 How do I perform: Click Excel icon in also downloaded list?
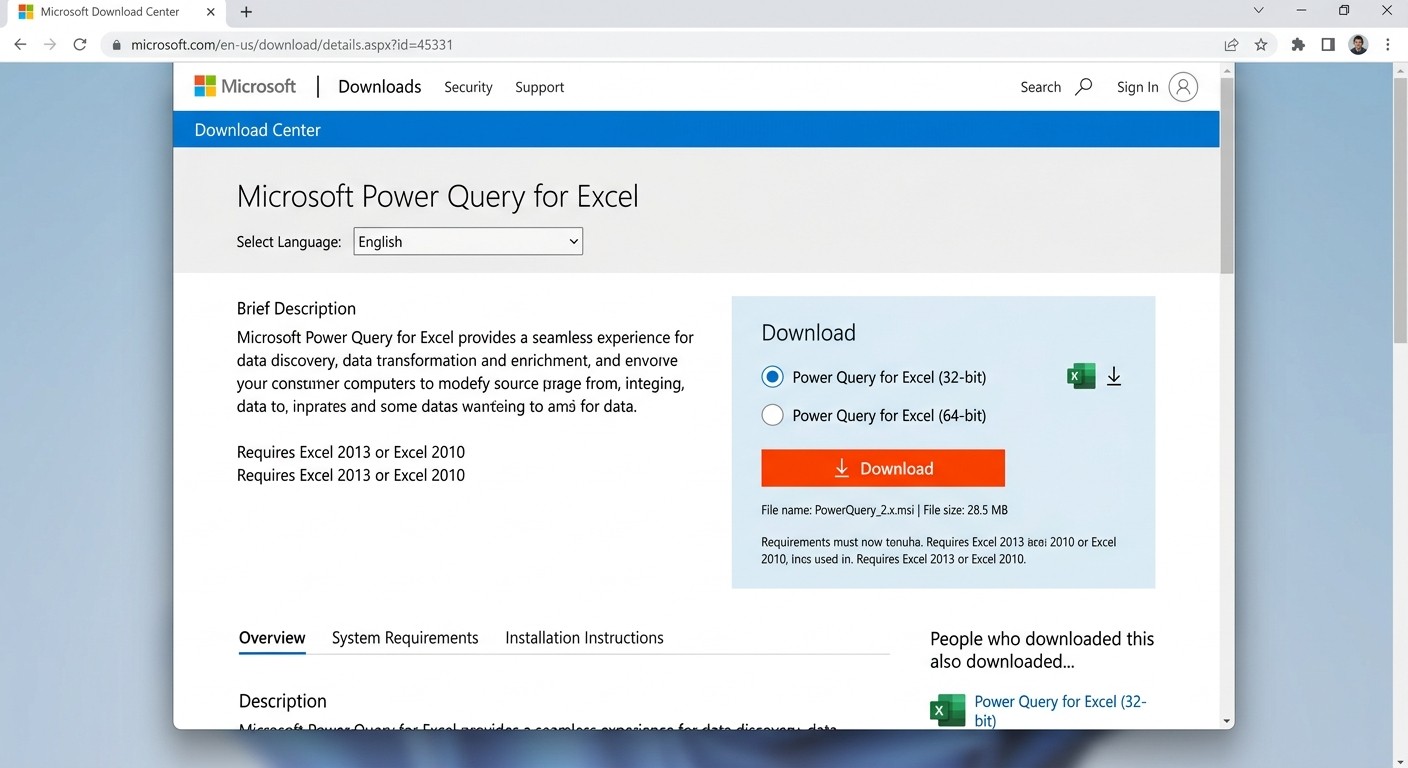coord(947,710)
